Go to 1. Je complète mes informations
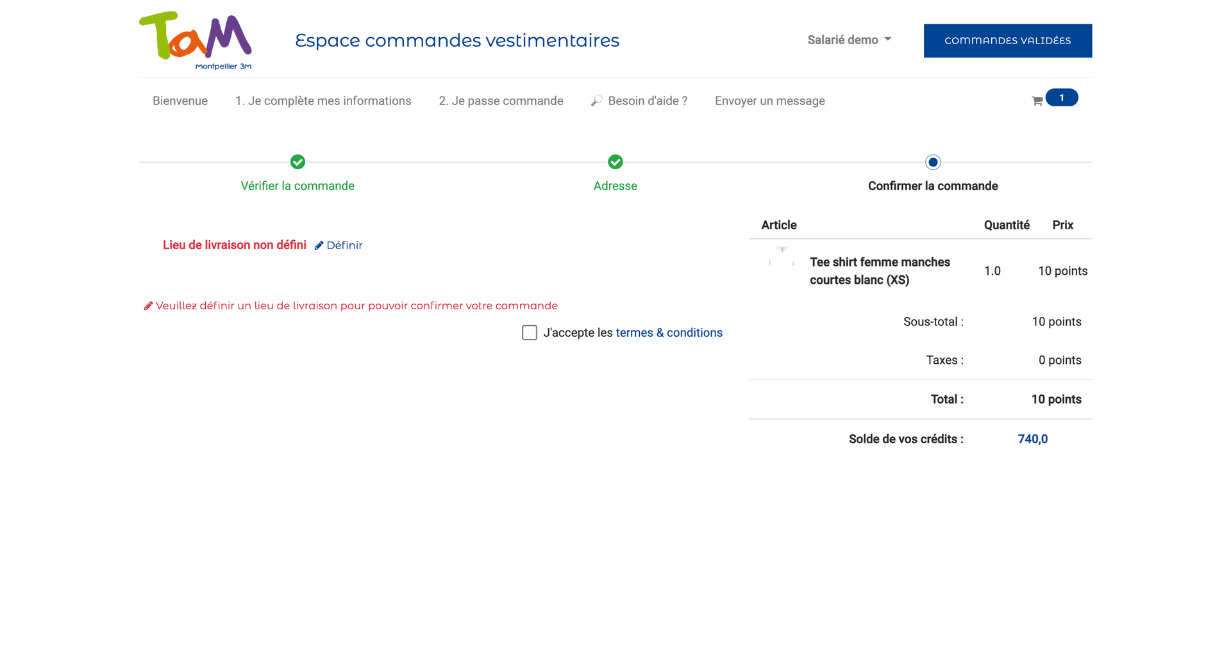Image resolution: width=1231 pixels, height=668 pixels. [x=323, y=101]
